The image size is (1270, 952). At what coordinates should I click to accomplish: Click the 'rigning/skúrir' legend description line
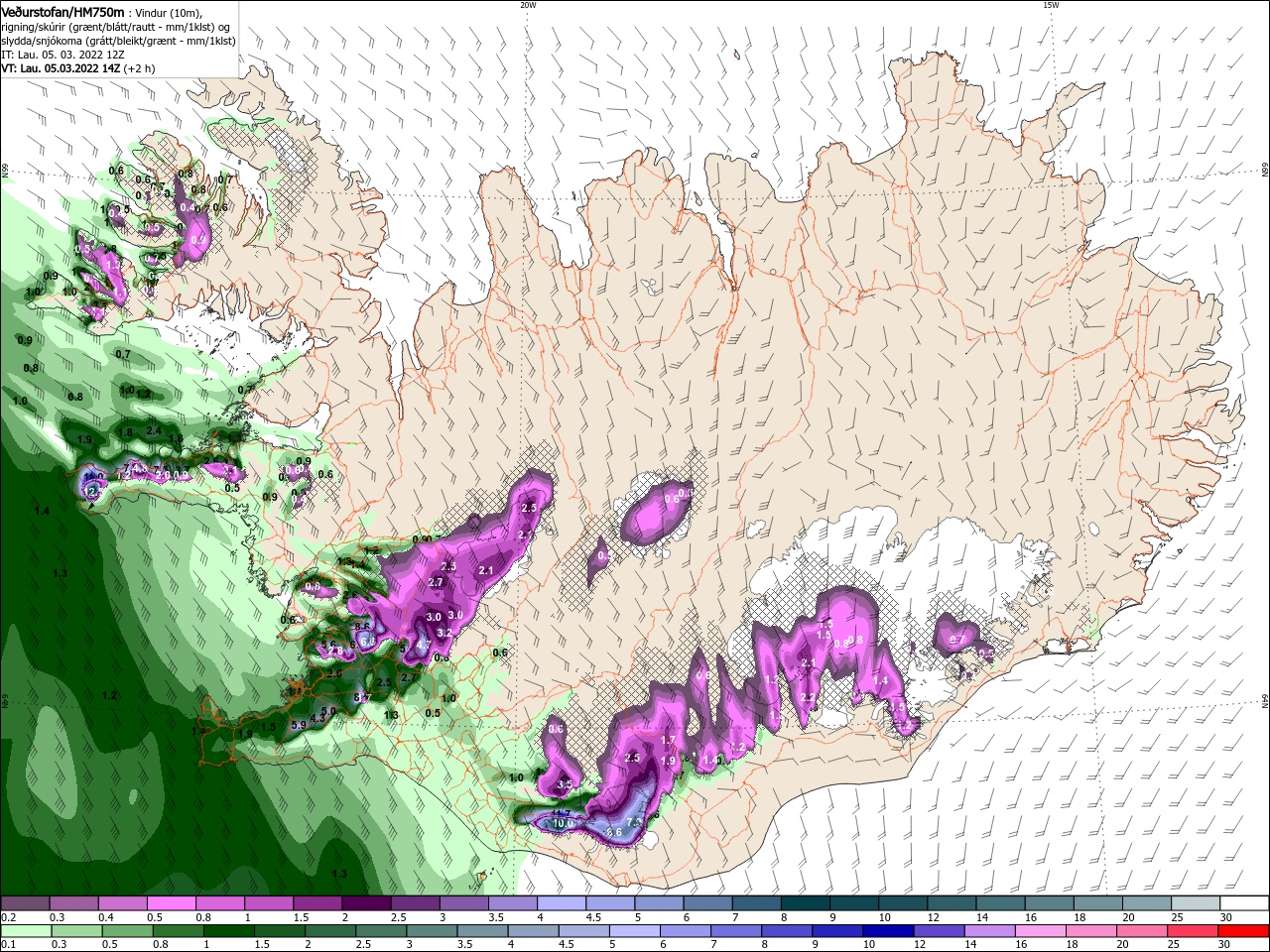point(117,27)
